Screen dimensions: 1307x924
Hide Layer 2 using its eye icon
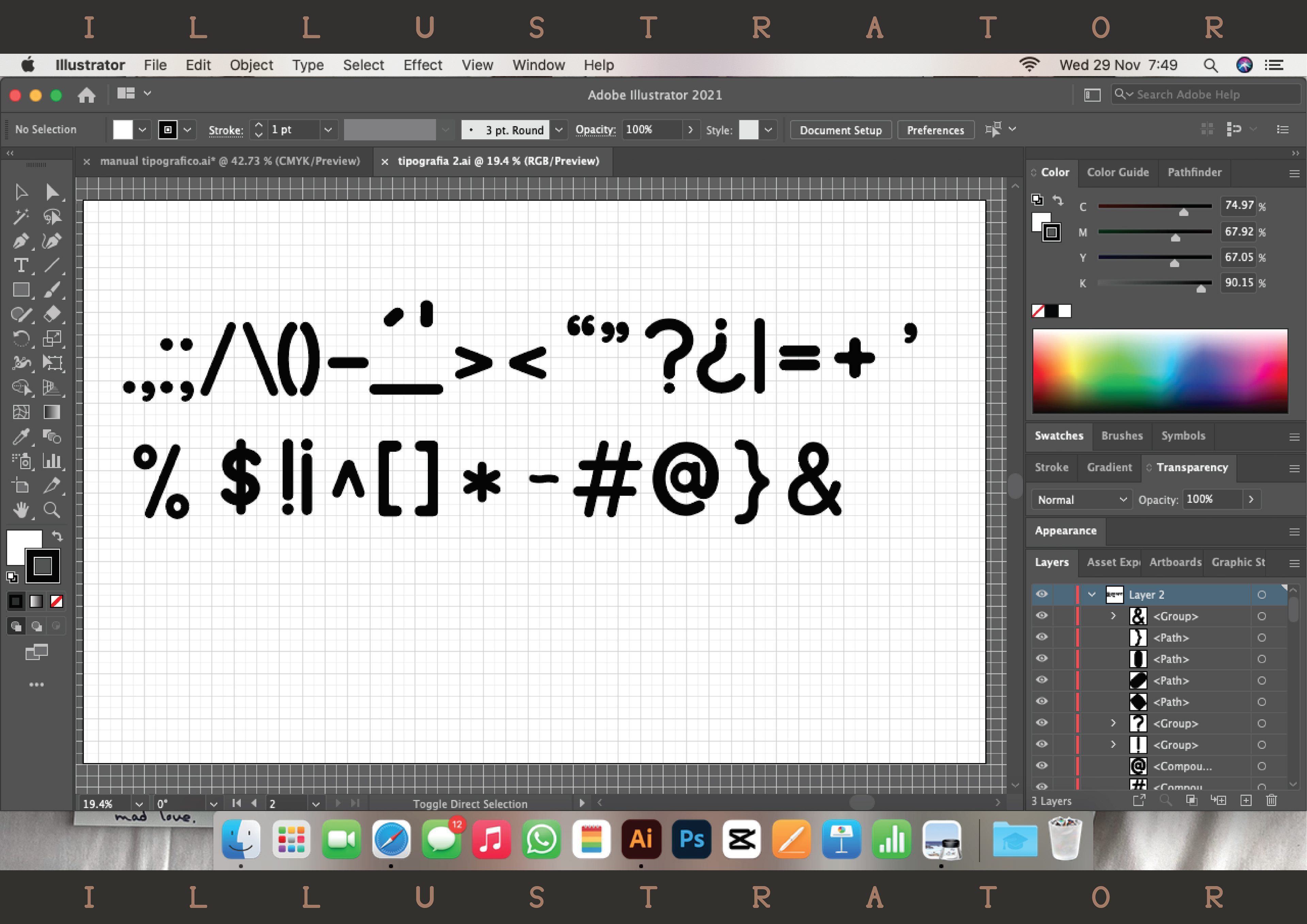(x=1041, y=594)
